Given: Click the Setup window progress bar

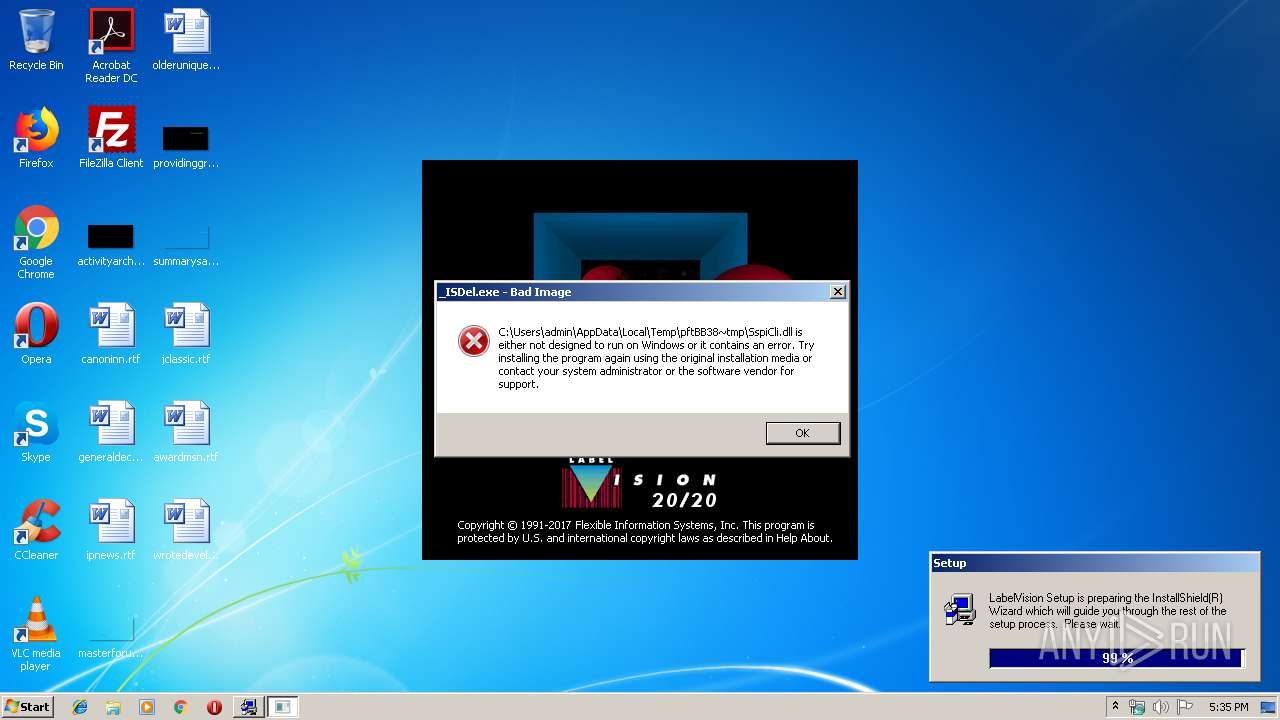Looking at the screenshot, I should tap(1117, 658).
